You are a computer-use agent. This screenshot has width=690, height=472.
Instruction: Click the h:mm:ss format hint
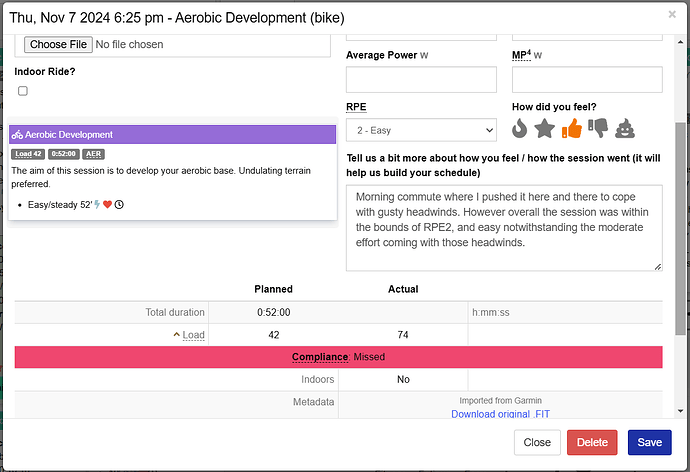[491, 312]
